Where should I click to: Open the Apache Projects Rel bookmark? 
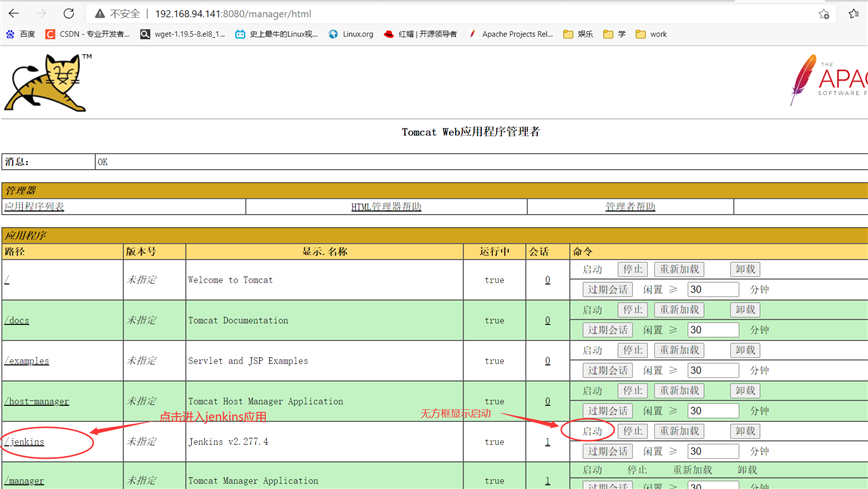(510, 34)
